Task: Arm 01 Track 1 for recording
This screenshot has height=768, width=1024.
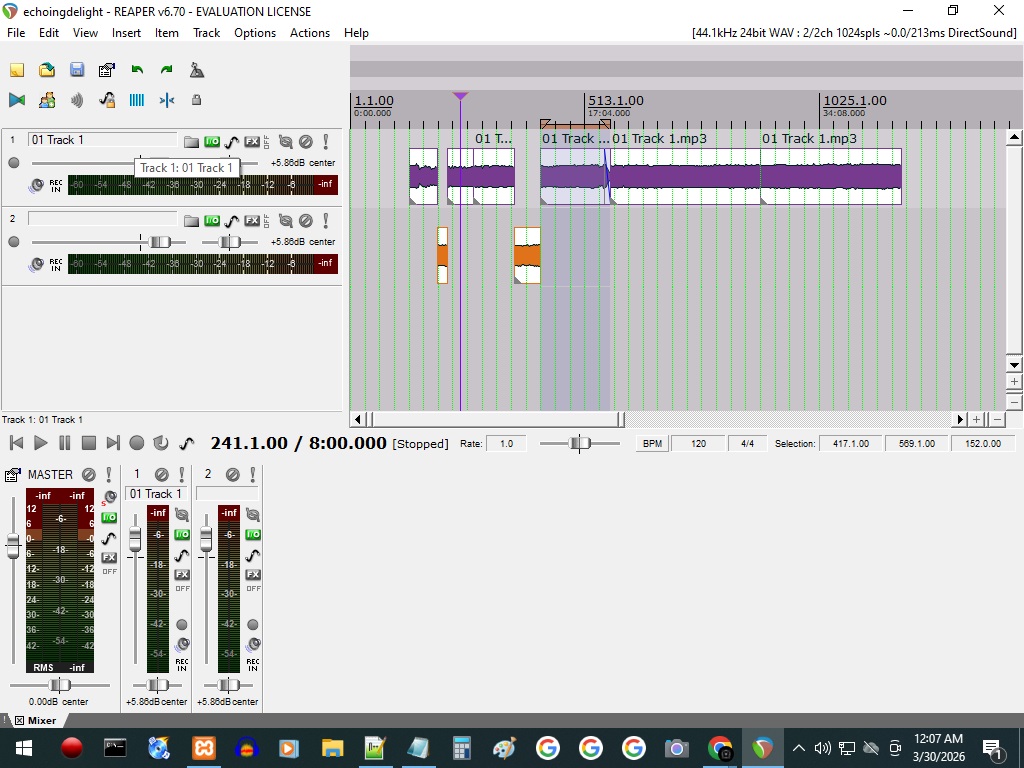Action: click(14, 163)
